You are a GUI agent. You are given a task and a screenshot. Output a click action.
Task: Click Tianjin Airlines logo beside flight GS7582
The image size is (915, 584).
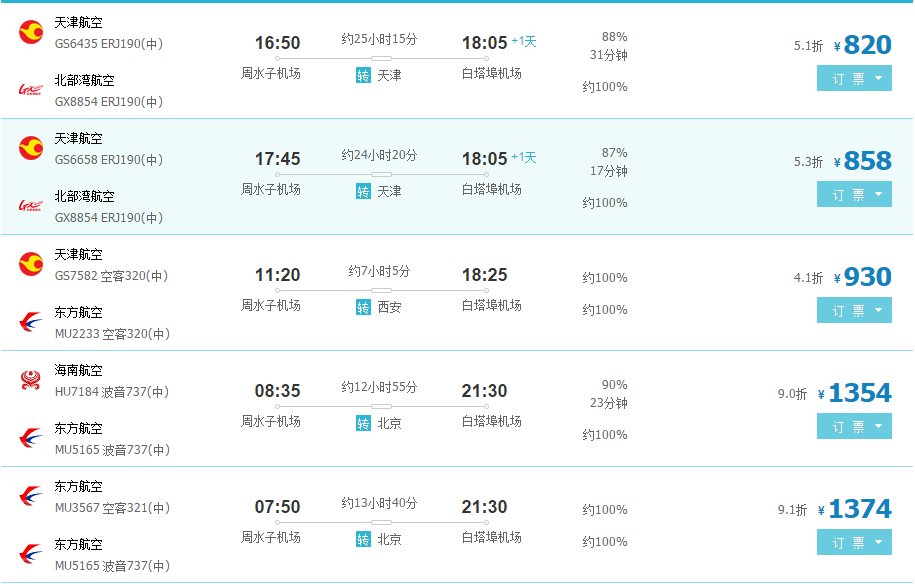click(x=31, y=264)
